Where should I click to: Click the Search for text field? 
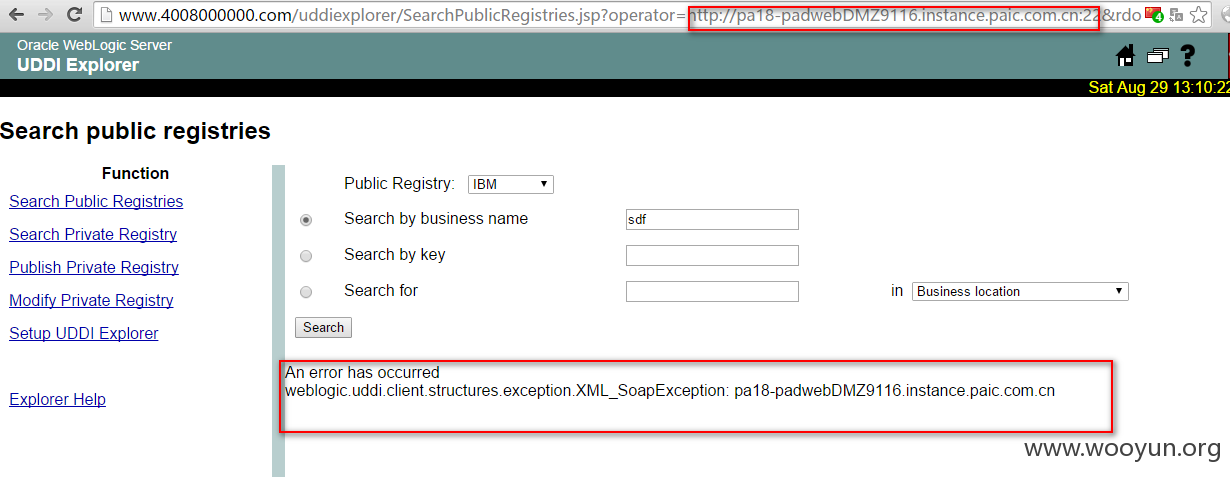712,291
